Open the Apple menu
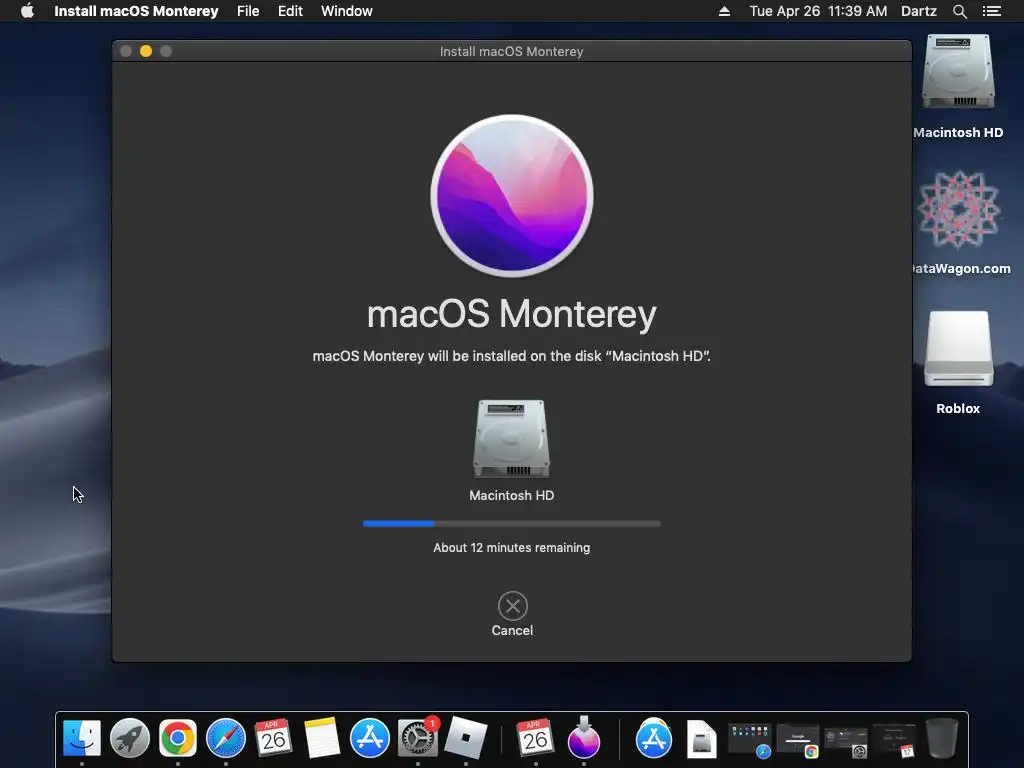Screen dimensions: 1024x768 pyautogui.click(x=27, y=11)
